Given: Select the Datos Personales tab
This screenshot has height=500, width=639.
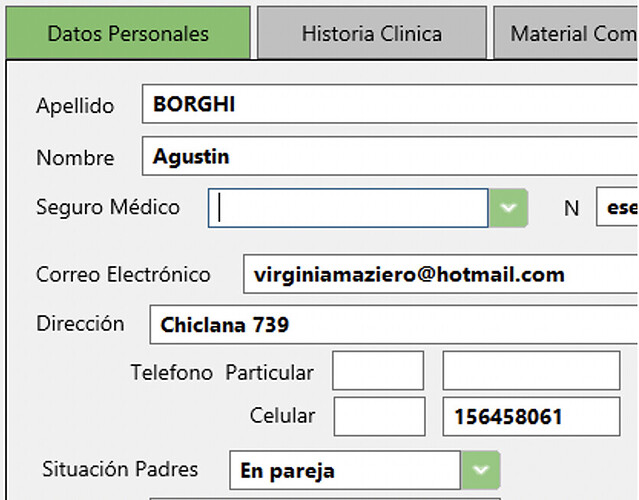Looking at the screenshot, I should click(x=128, y=33).
